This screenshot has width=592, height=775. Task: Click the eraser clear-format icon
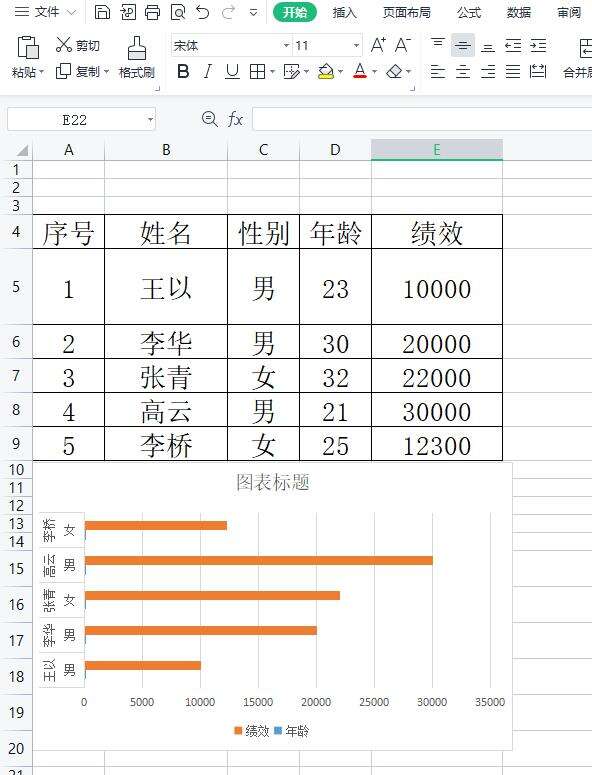click(394, 72)
